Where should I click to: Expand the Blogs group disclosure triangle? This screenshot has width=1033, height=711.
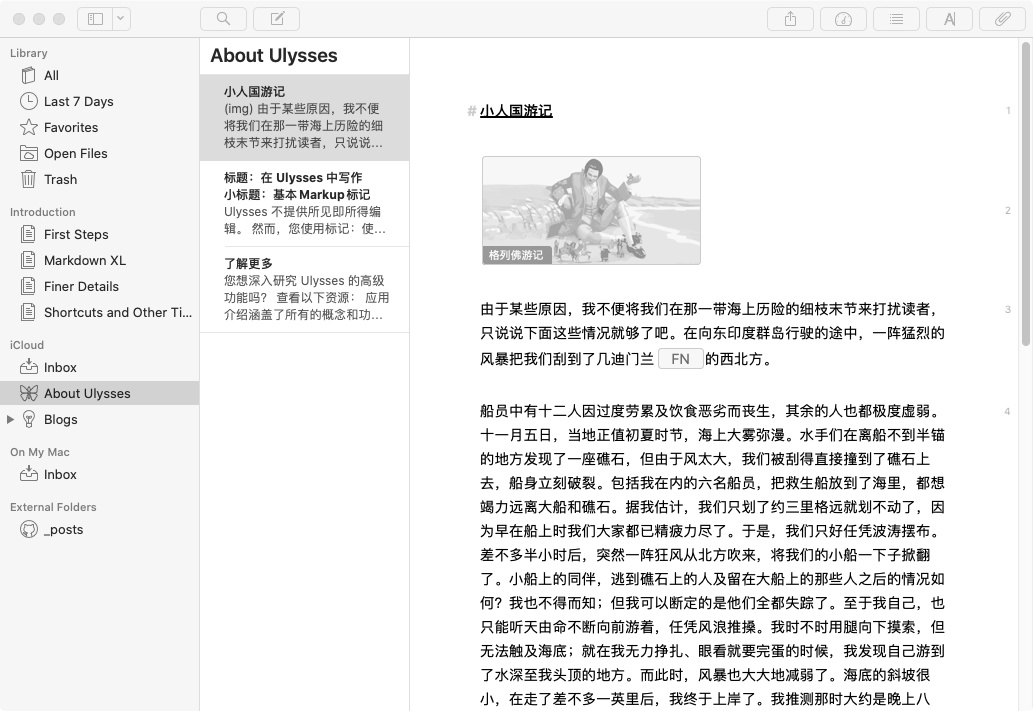(10, 419)
